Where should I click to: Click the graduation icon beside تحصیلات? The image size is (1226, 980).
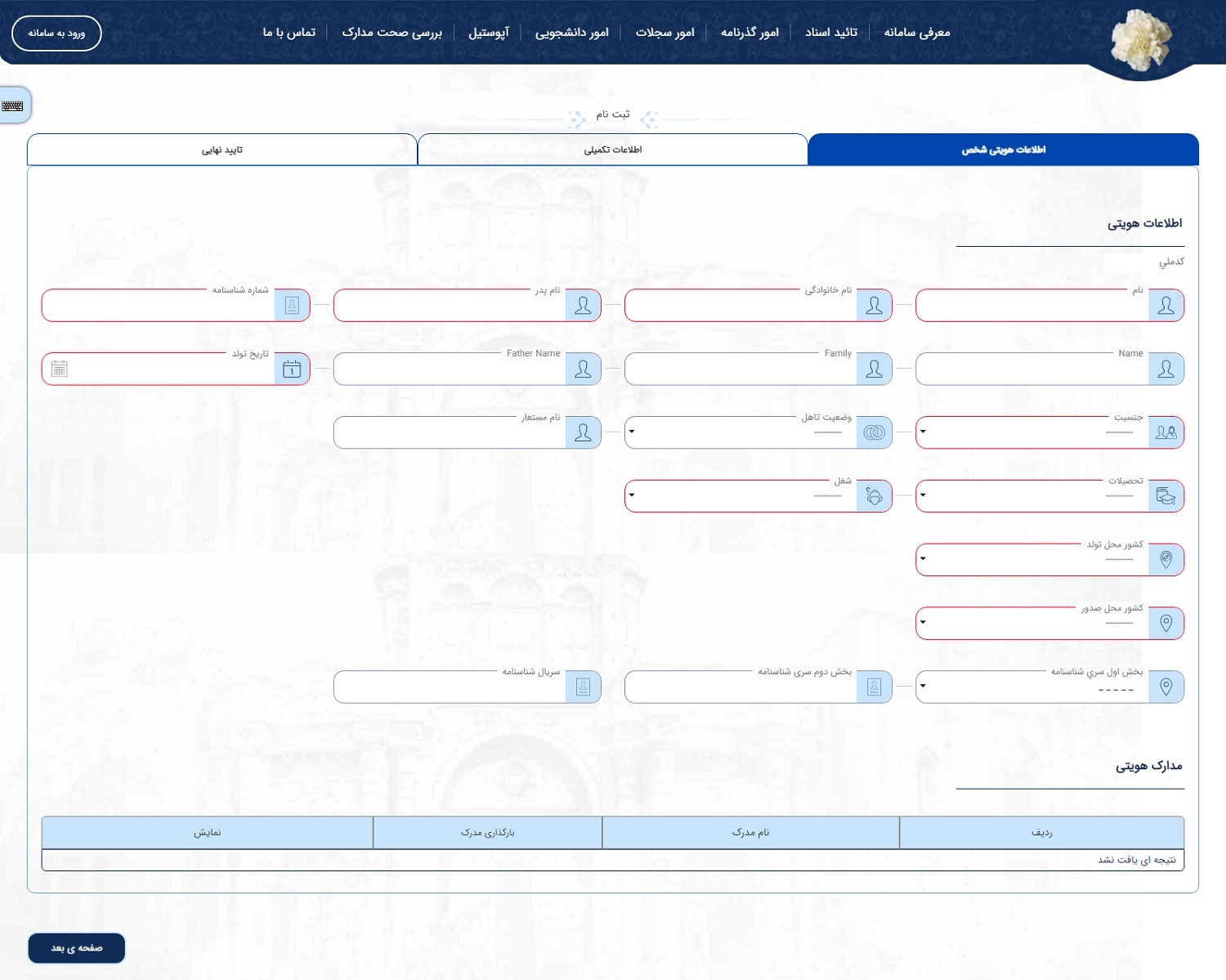click(1166, 496)
